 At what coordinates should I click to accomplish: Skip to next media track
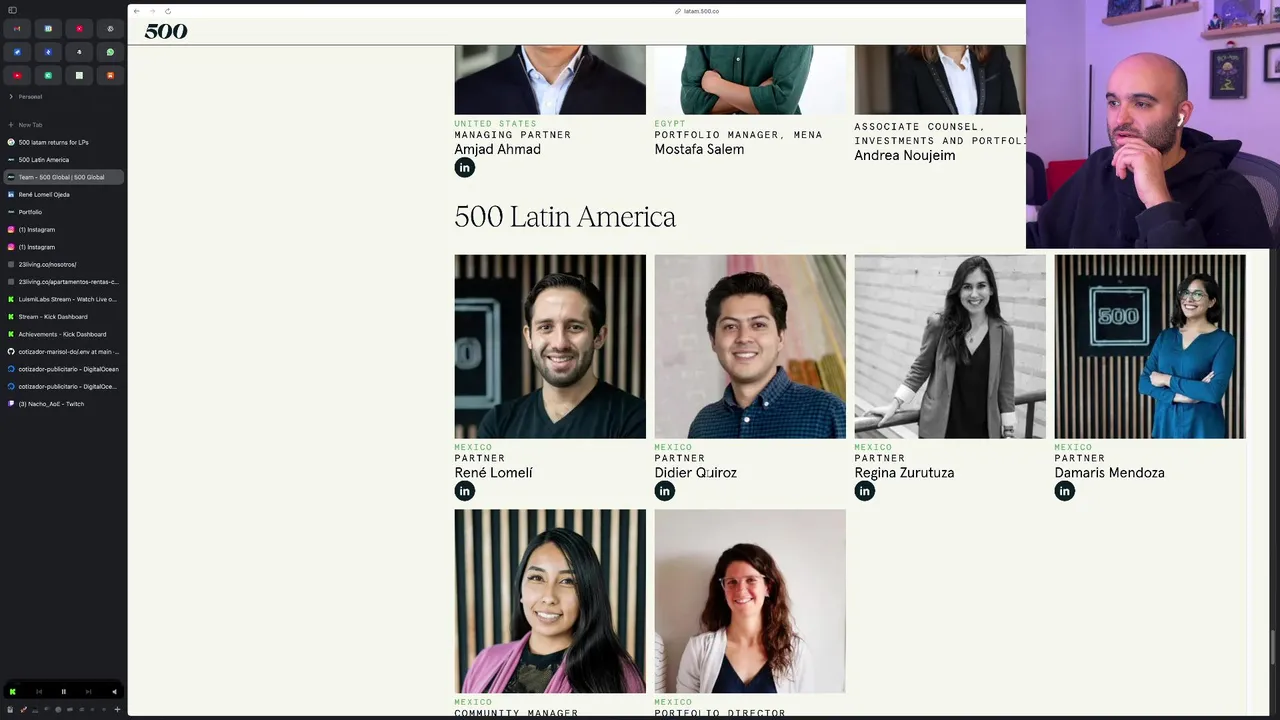tap(88, 691)
